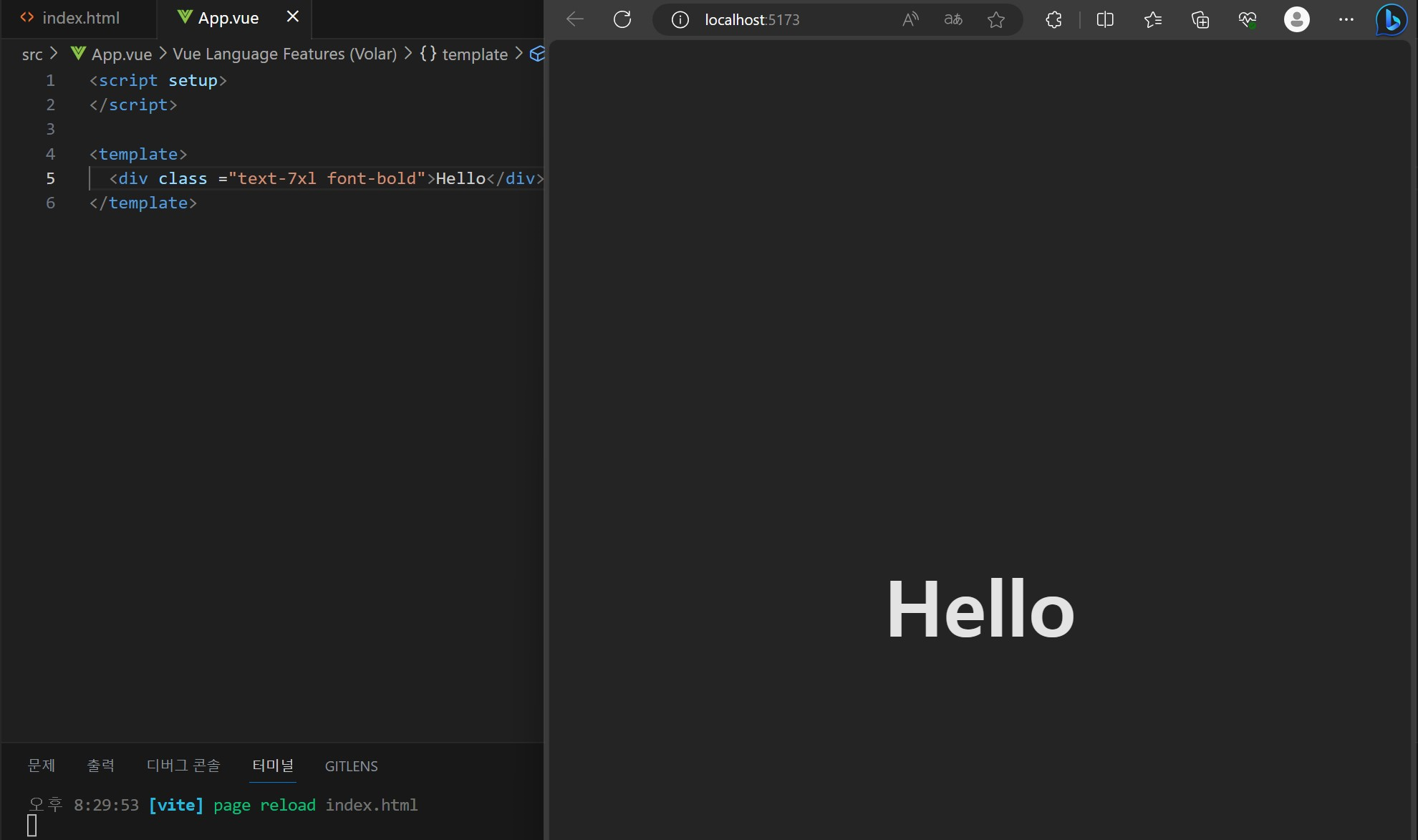
Task: Open the Read aloud icon
Action: point(910,20)
